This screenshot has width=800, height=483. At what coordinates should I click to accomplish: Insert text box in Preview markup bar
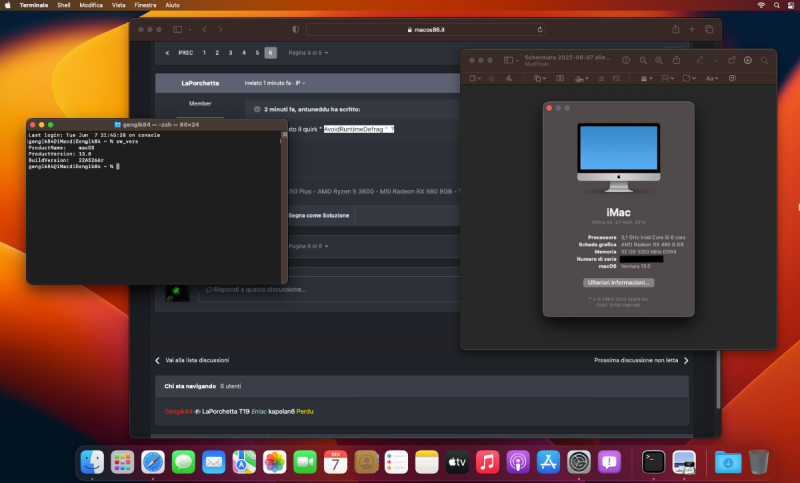click(x=560, y=79)
